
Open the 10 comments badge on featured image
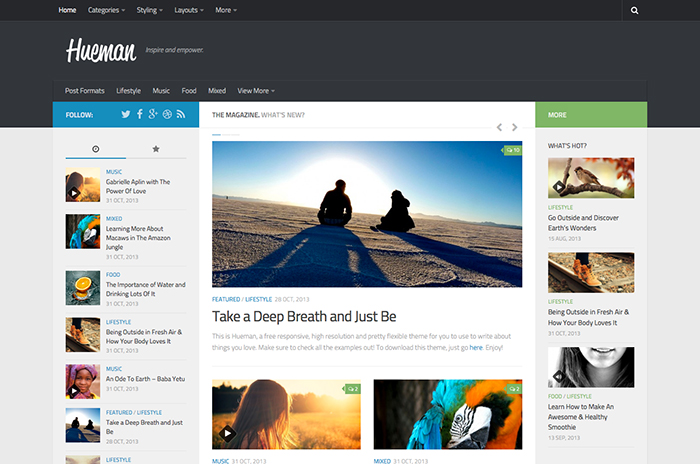512,150
